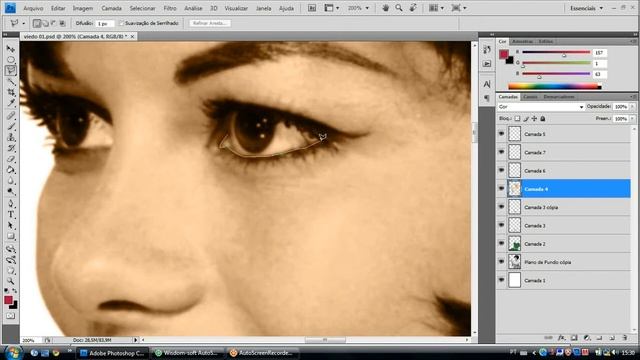Open the Arquivo menu
Screen dimensions: 640x360
click(x=33, y=8)
